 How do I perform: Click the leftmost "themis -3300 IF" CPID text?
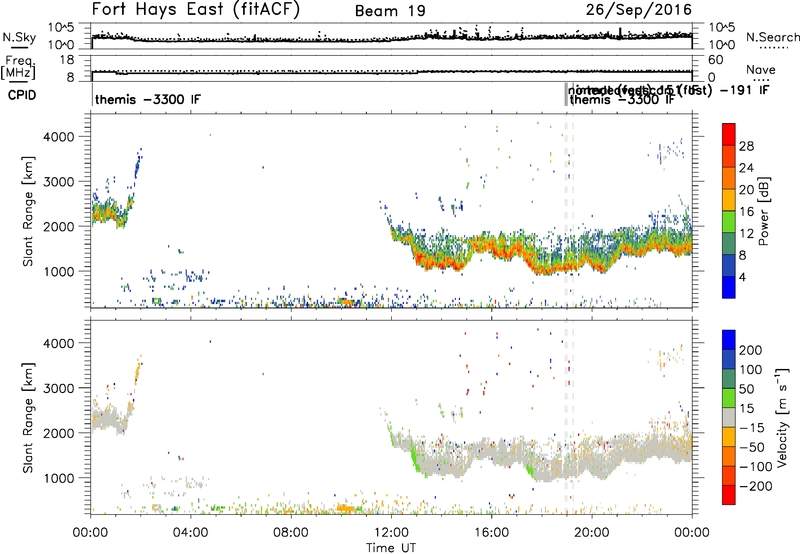148,99
